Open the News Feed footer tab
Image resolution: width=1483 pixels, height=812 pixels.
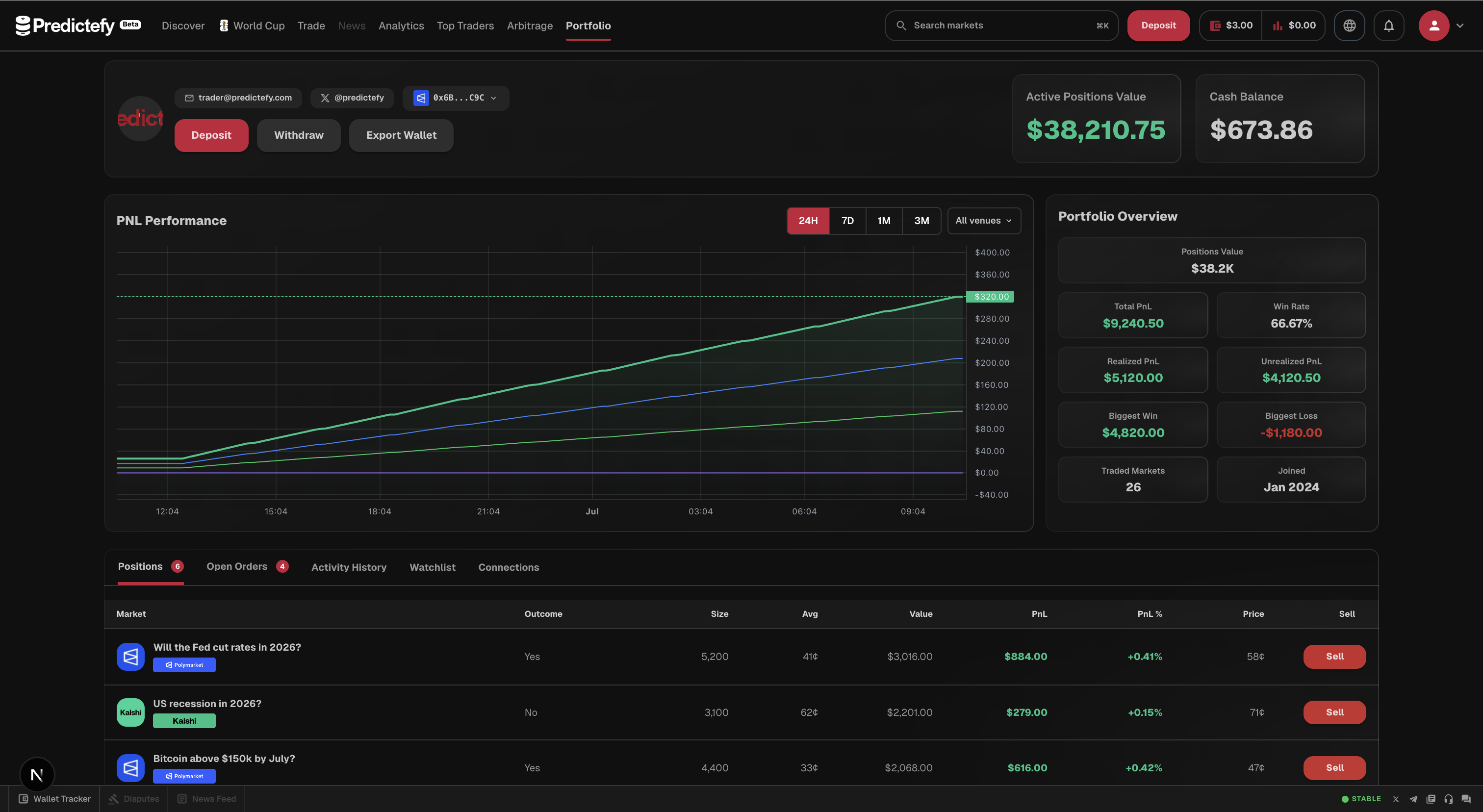pos(206,799)
